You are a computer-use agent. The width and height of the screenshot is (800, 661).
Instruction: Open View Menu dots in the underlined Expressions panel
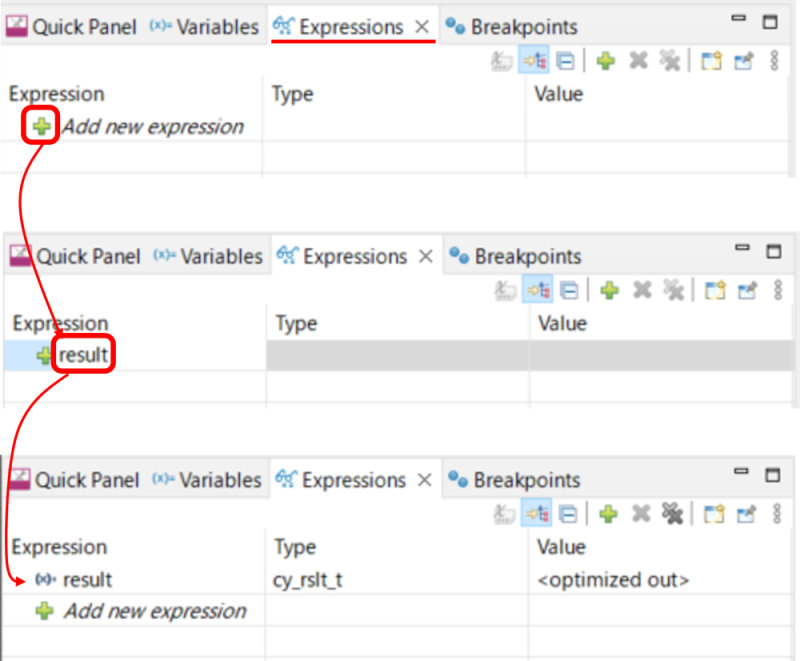[774, 61]
